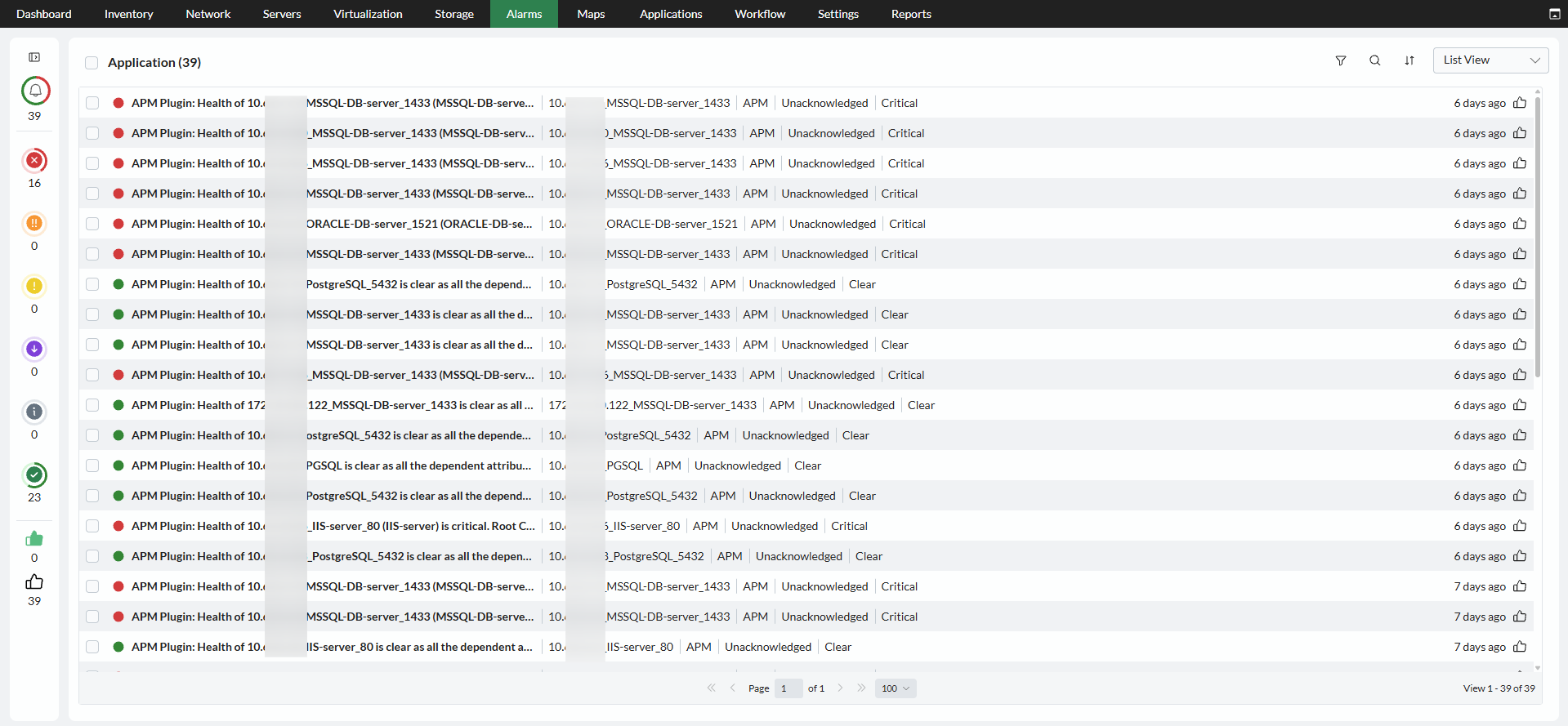
Task: Open the Settings menu
Action: (838, 14)
